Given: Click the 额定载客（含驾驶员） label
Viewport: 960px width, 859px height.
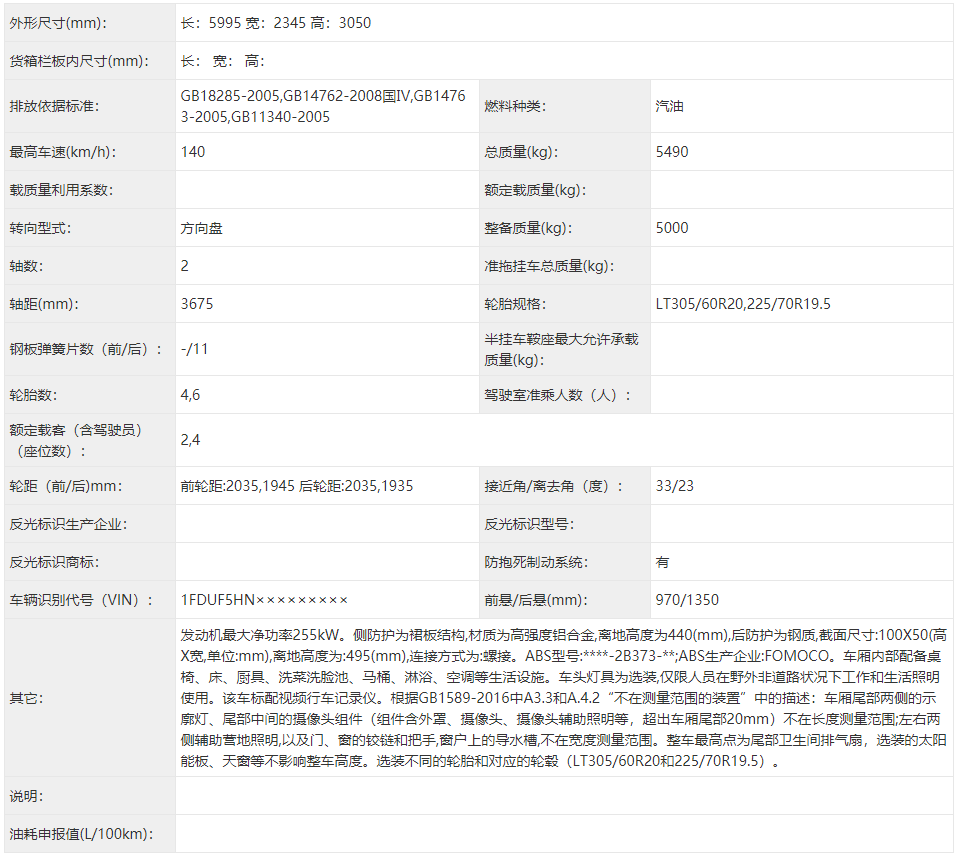Looking at the screenshot, I should (x=76, y=441).
